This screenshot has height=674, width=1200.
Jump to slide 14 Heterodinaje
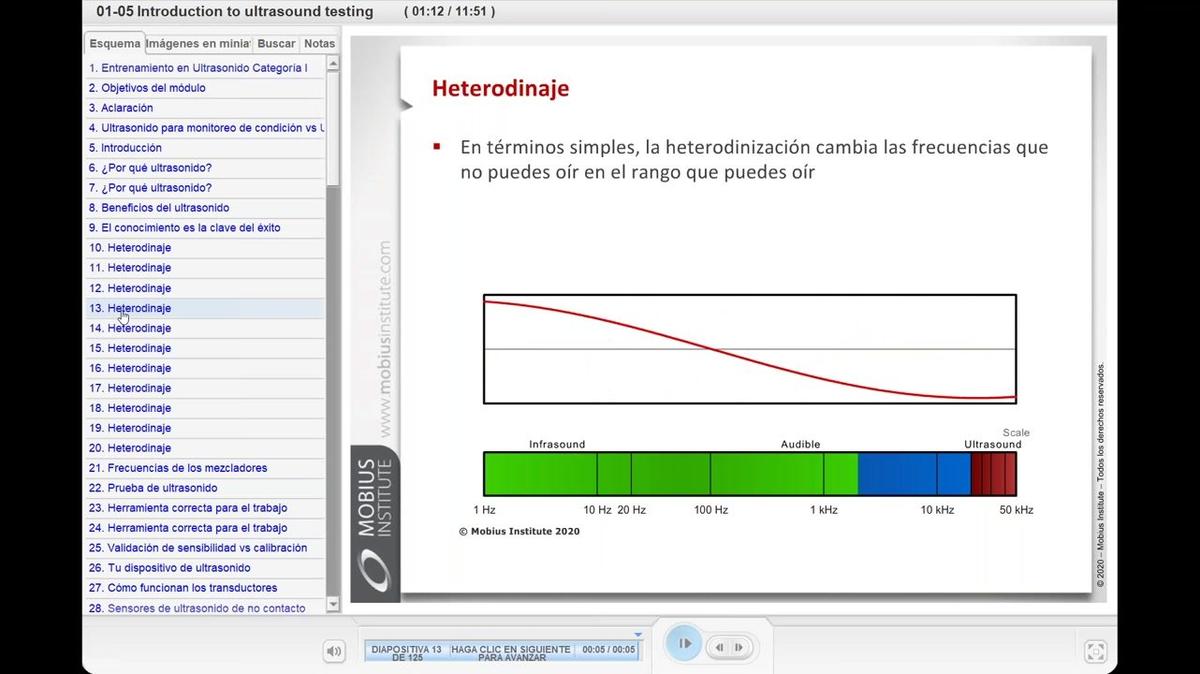(205, 328)
